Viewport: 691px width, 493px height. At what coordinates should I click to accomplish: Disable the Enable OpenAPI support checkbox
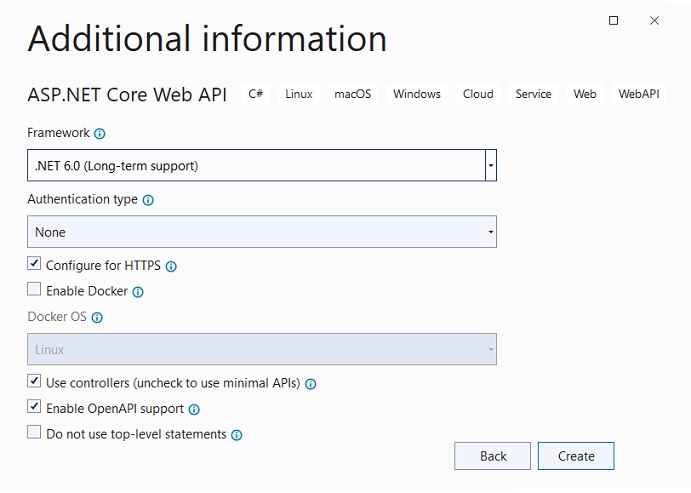[x=34, y=407]
